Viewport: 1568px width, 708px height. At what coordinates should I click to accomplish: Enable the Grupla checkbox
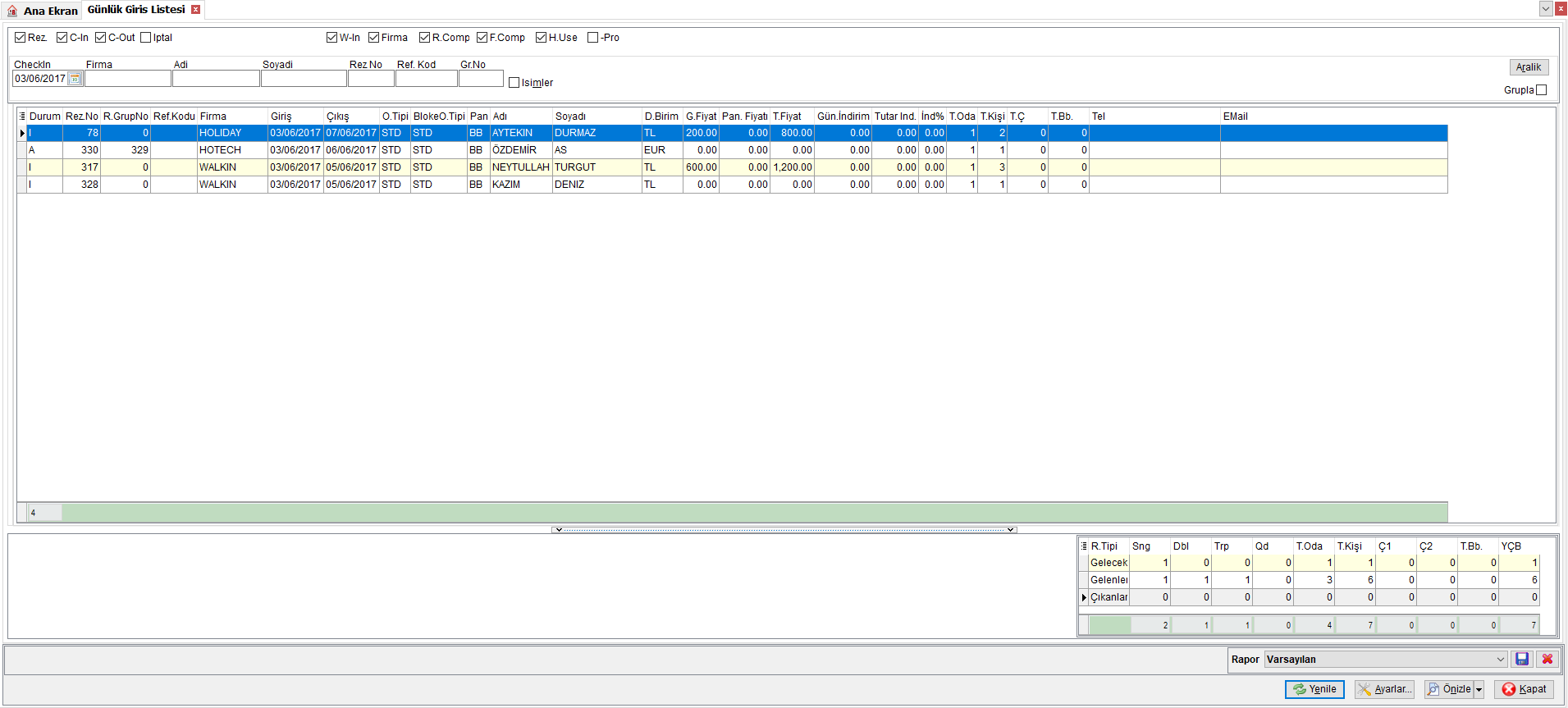1541,90
